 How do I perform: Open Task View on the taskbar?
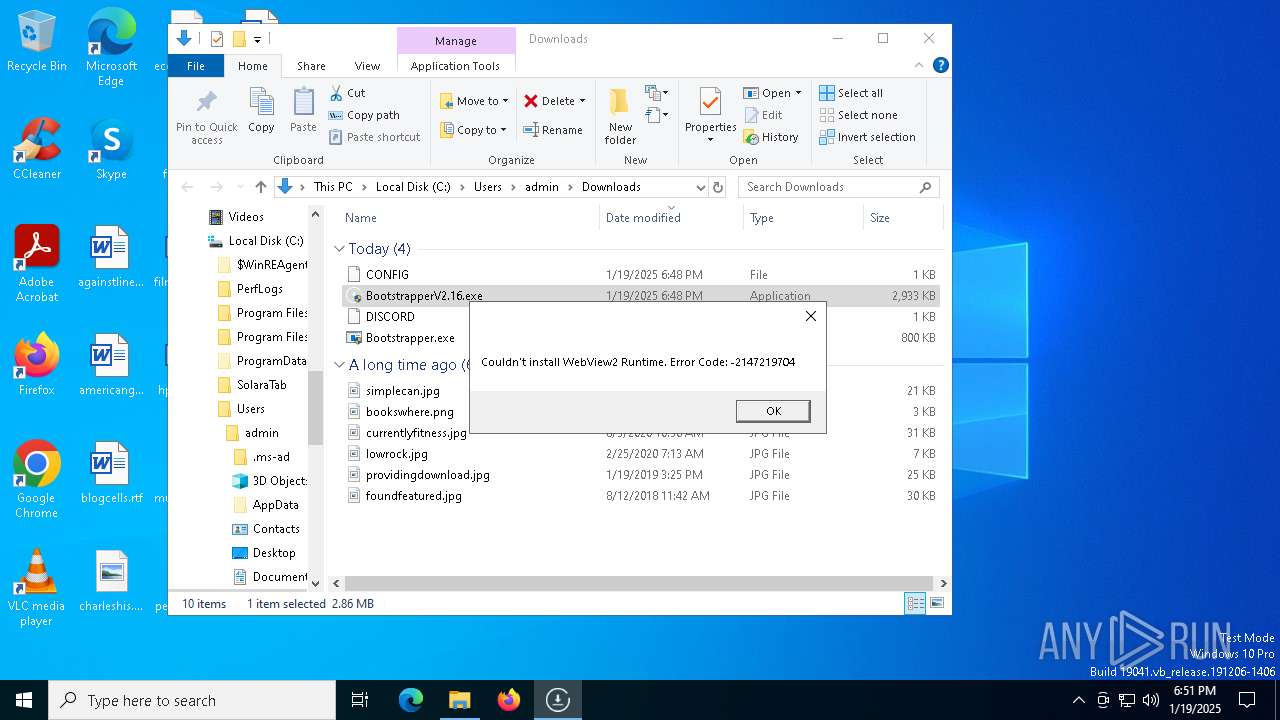click(361, 700)
